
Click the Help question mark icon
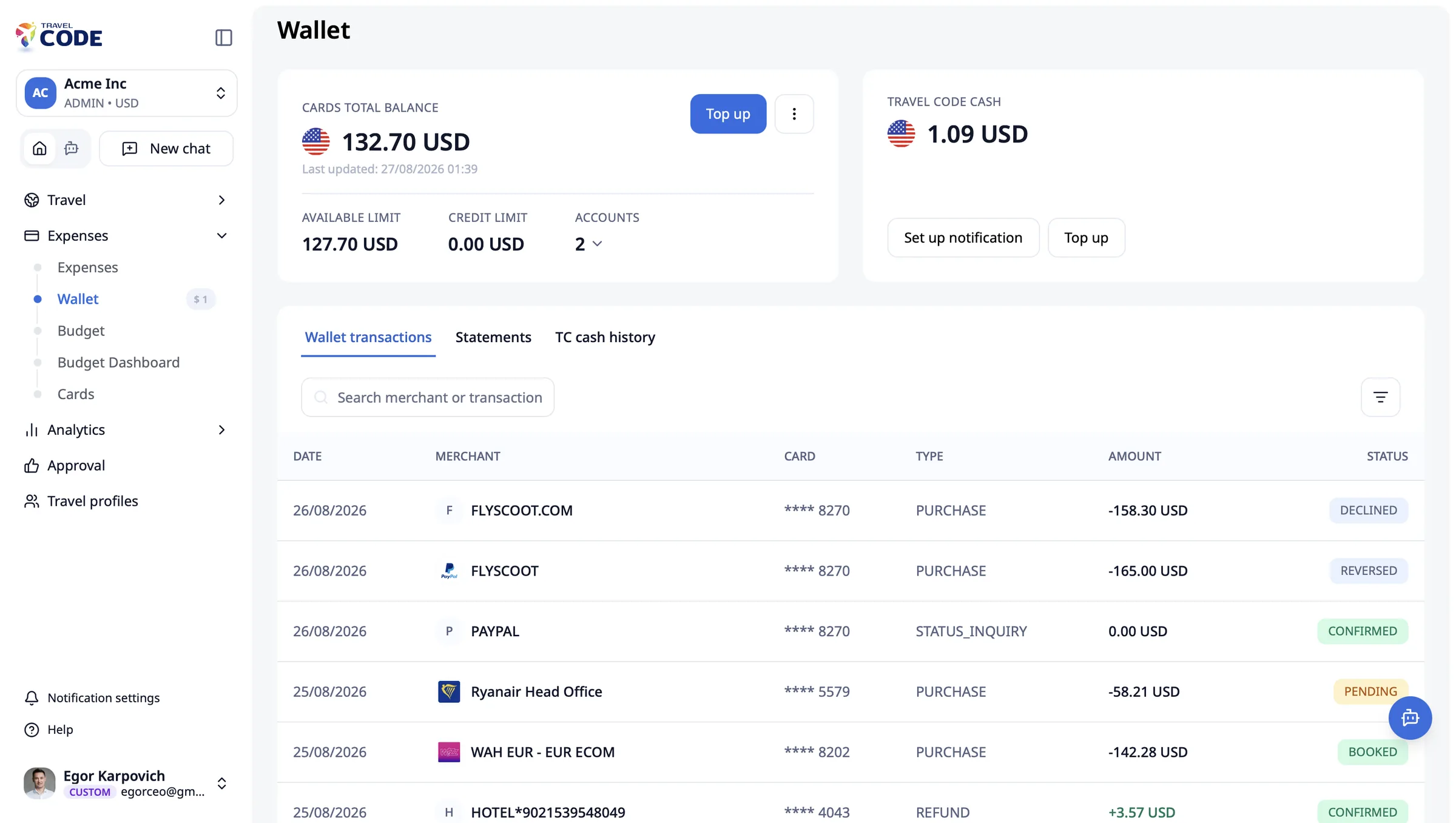(x=32, y=730)
